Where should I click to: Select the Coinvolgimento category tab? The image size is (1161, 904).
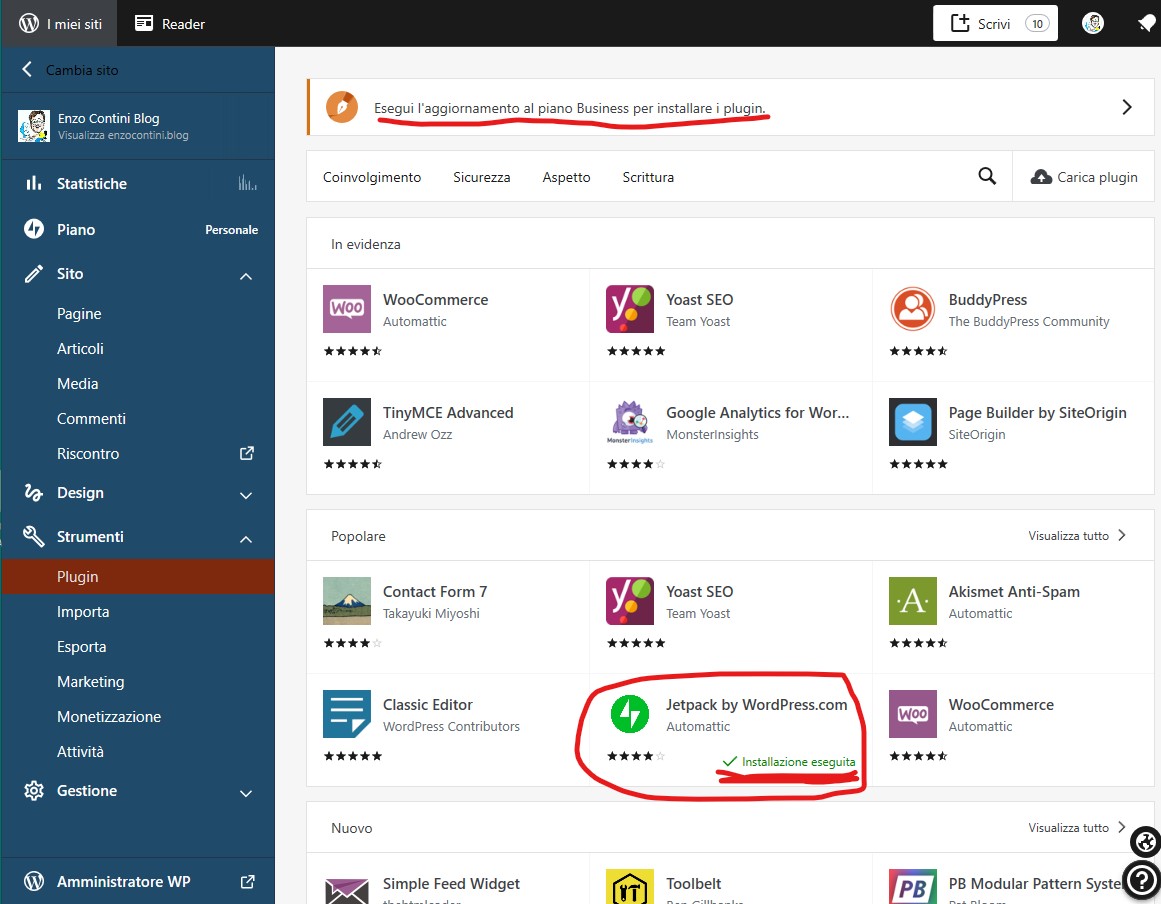coord(372,177)
